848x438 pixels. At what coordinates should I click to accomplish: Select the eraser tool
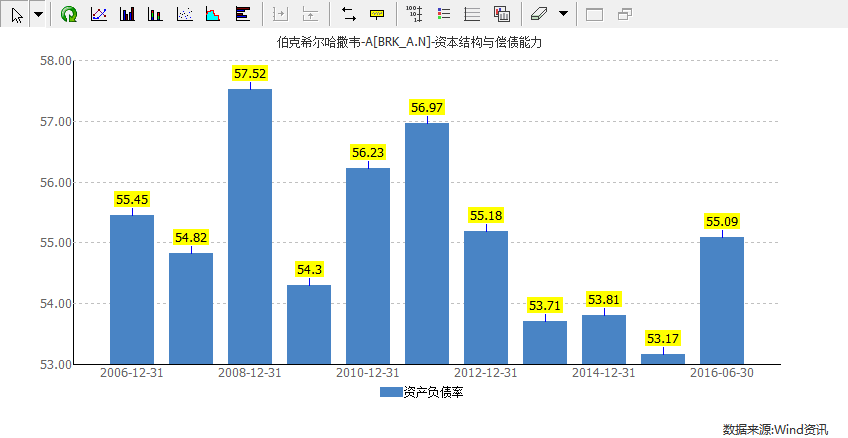click(539, 15)
